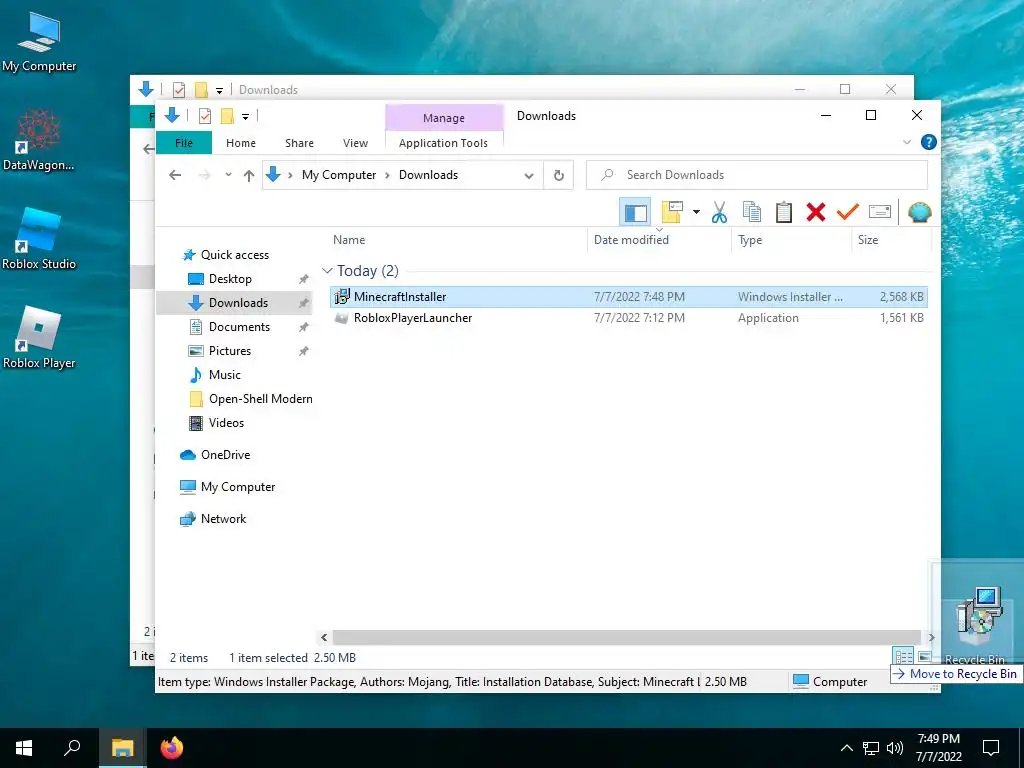The width and height of the screenshot is (1024, 768).
Task: Click the File Explorer taskbar icon
Action: (122, 748)
